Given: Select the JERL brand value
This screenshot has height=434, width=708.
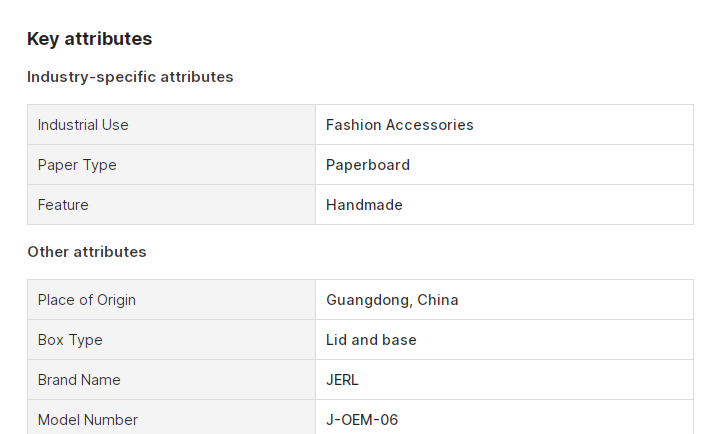Looking at the screenshot, I should pos(342,380).
